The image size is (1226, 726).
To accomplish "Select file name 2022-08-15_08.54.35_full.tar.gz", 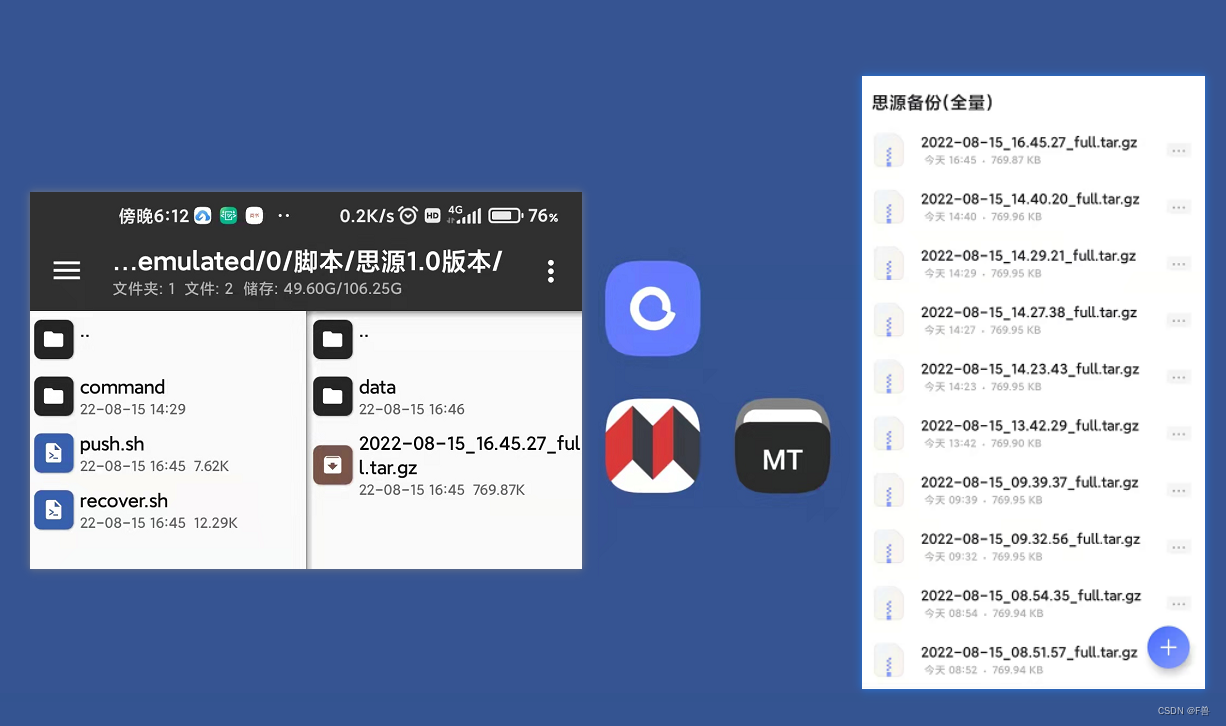I will tap(1031, 596).
